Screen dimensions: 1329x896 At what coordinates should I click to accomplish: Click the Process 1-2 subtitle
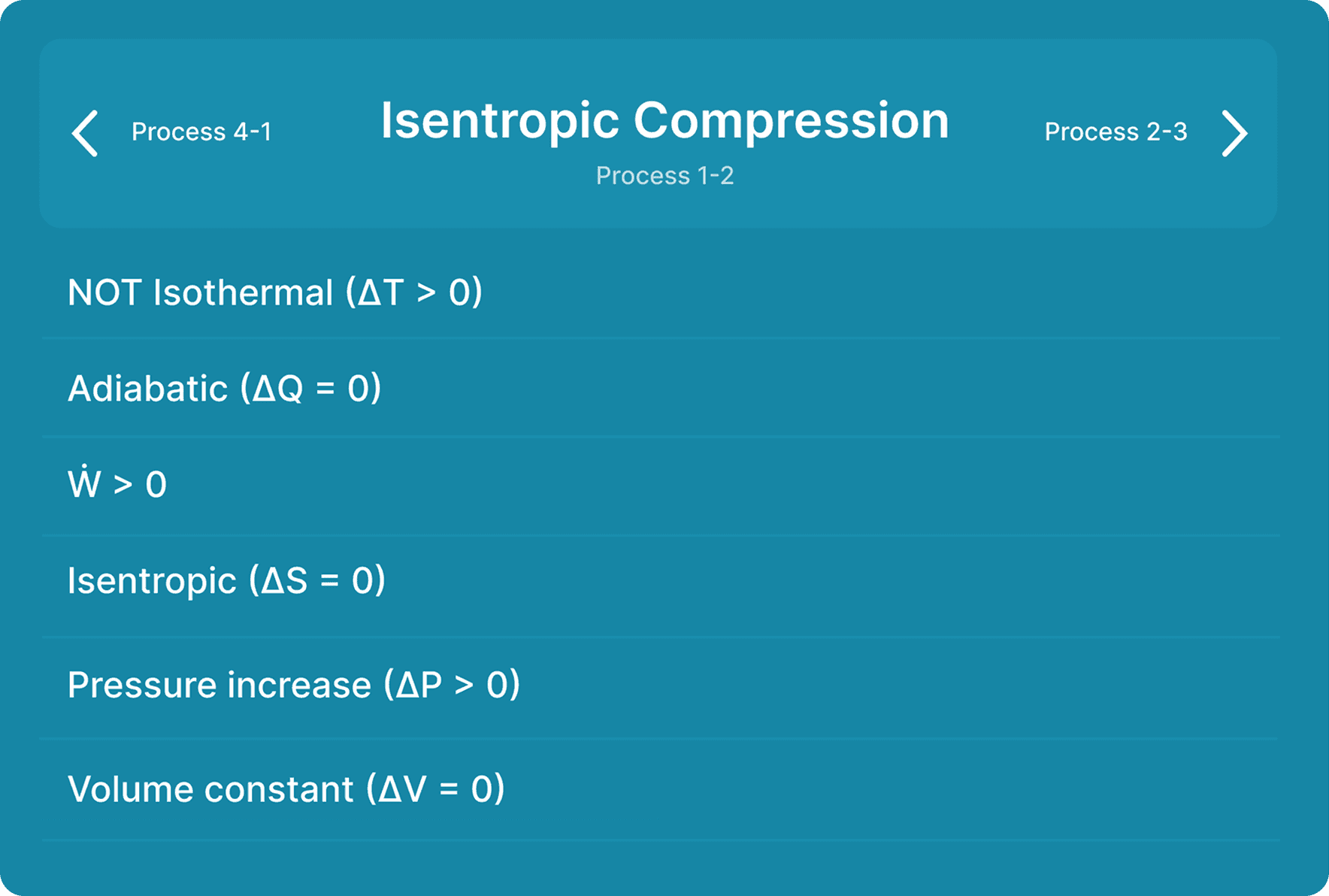point(664,175)
